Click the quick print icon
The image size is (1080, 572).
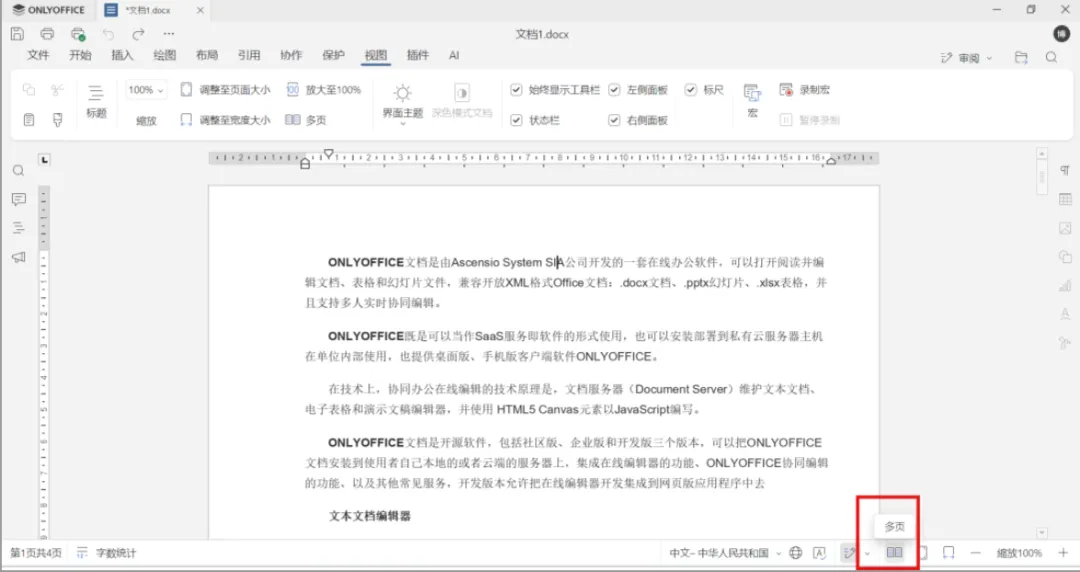[x=78, y=34]
